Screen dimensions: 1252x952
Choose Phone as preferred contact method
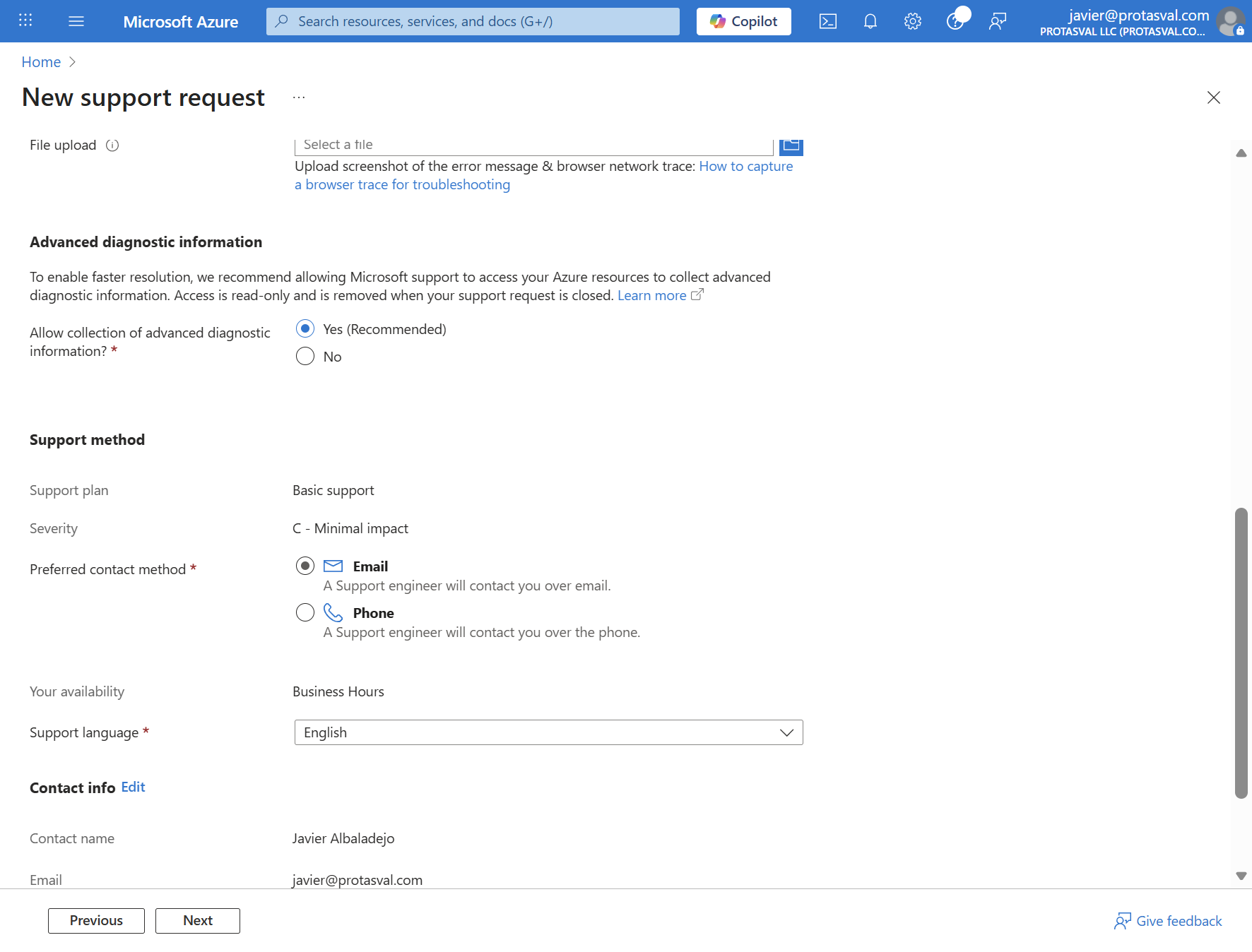(305, 612)
